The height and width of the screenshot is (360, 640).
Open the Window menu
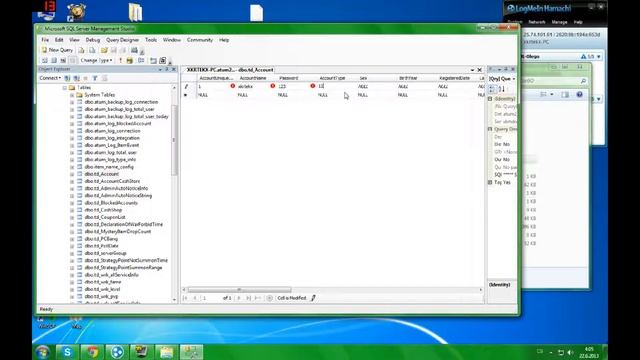(171, 40)
